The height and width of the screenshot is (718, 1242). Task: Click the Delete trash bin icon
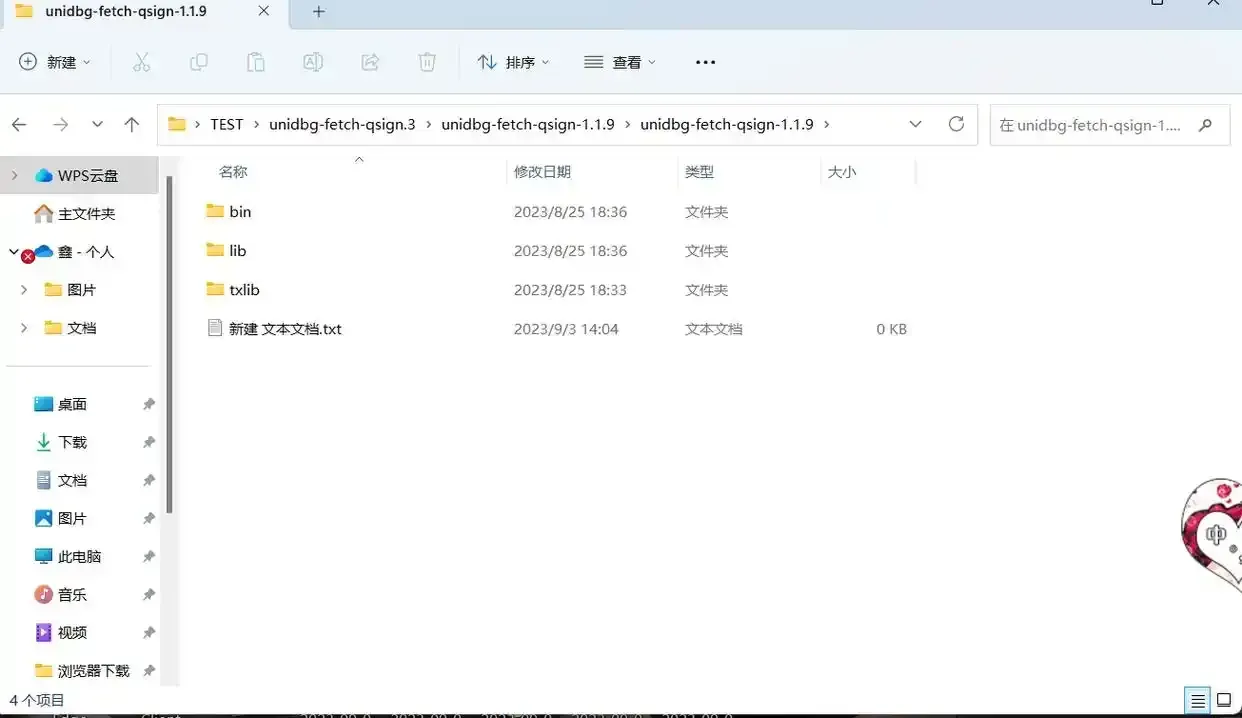pos(427,62)
